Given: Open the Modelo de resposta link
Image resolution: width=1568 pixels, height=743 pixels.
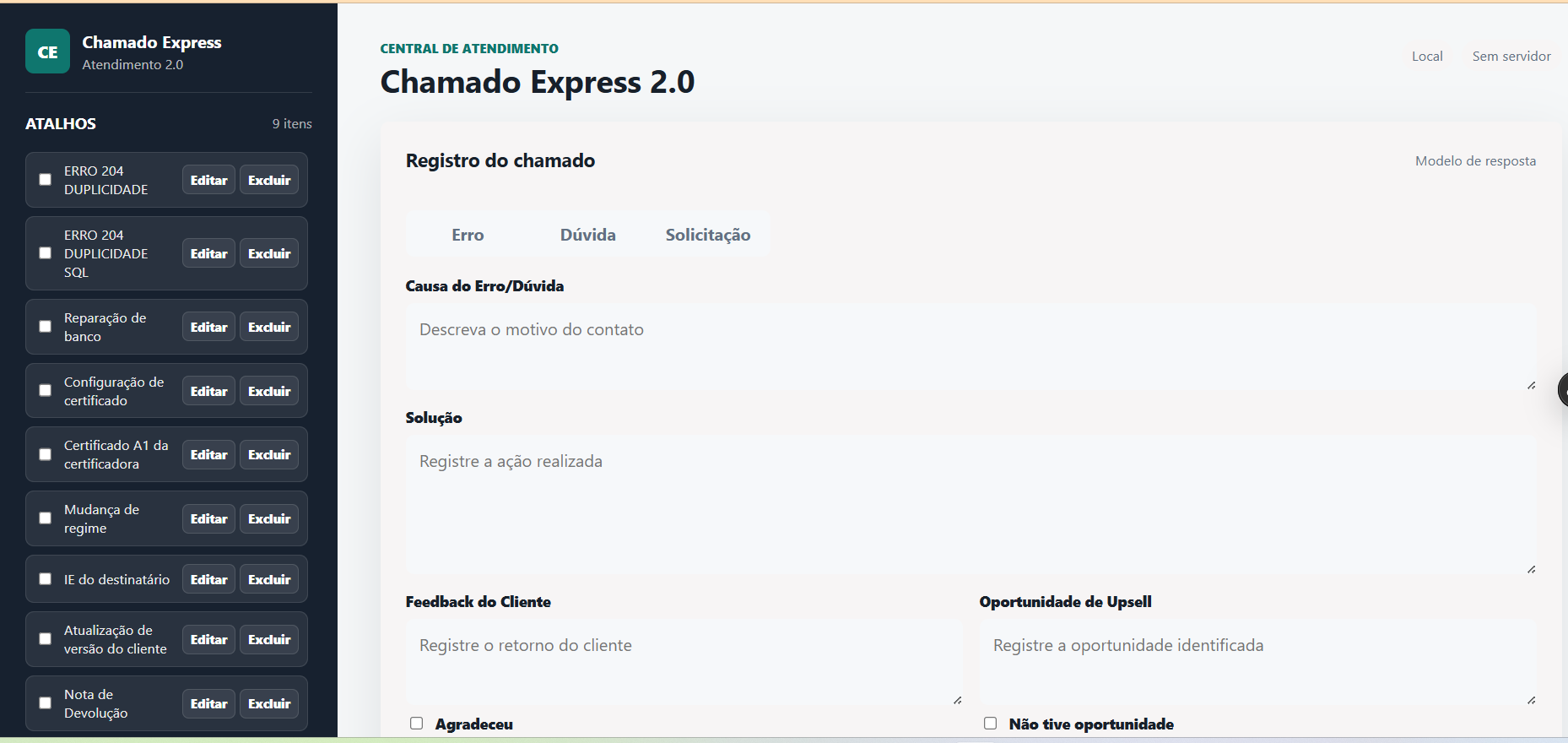Looking at the screenshot, I should 1475,160.
